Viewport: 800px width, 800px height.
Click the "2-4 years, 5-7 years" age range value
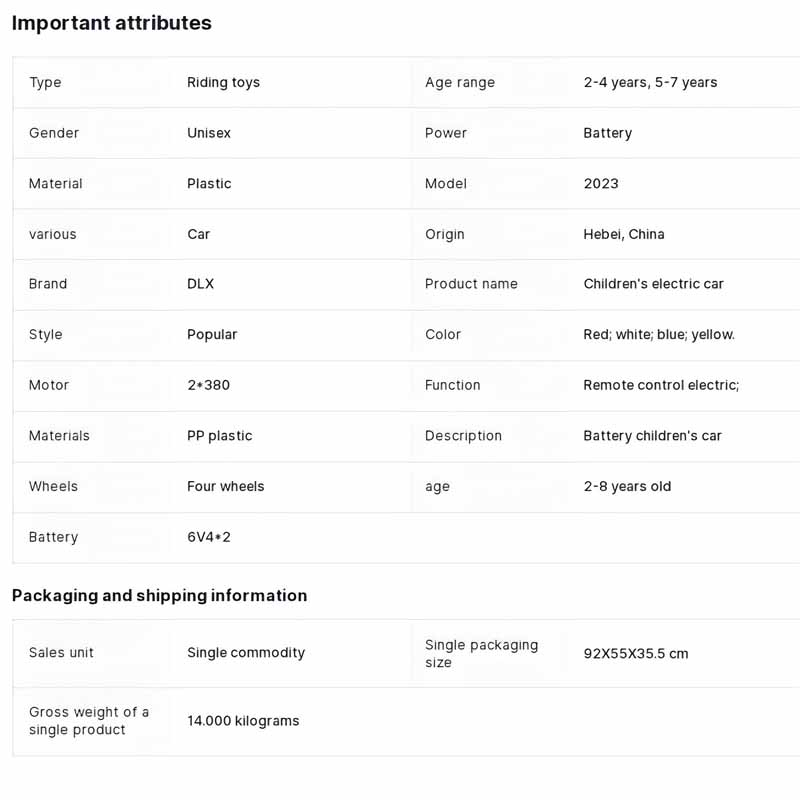(650, 82)
